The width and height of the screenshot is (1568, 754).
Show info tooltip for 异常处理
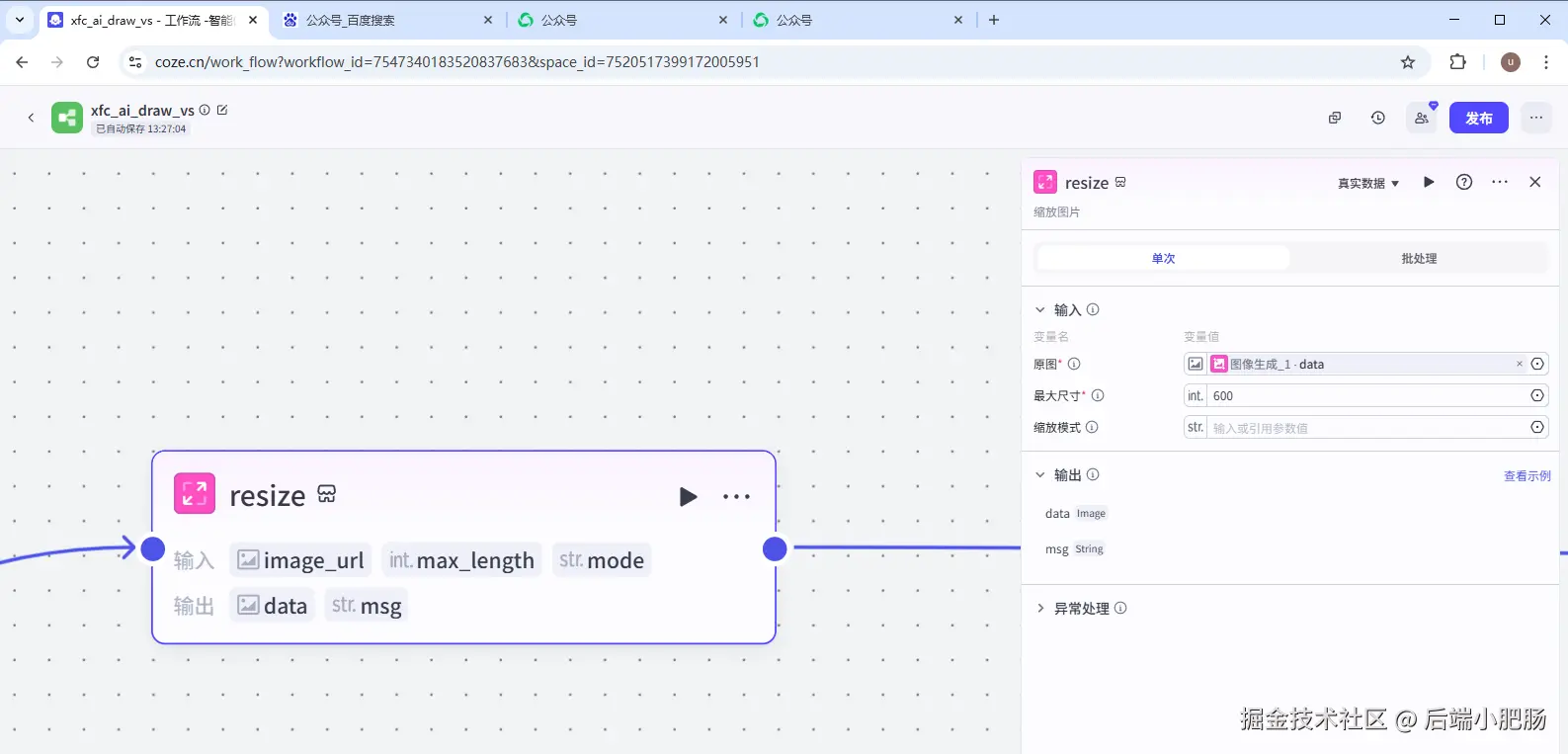(1120, 608)
